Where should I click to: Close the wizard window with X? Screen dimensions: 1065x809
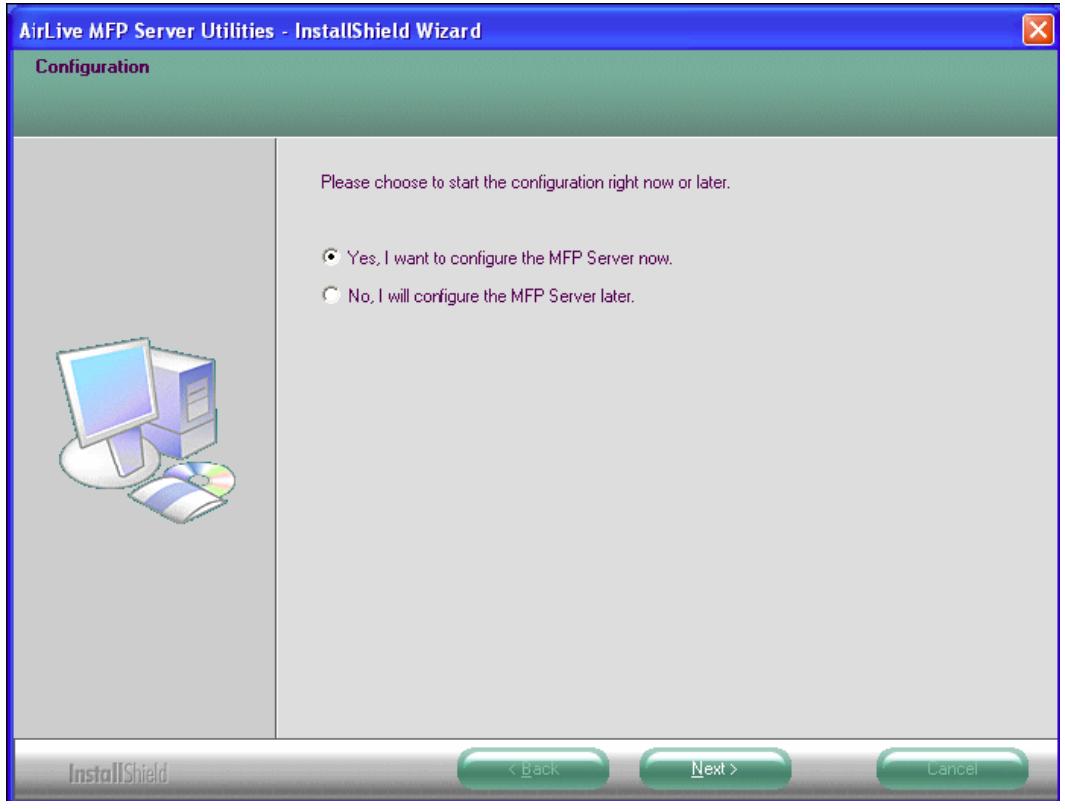tap(1038, 30)
